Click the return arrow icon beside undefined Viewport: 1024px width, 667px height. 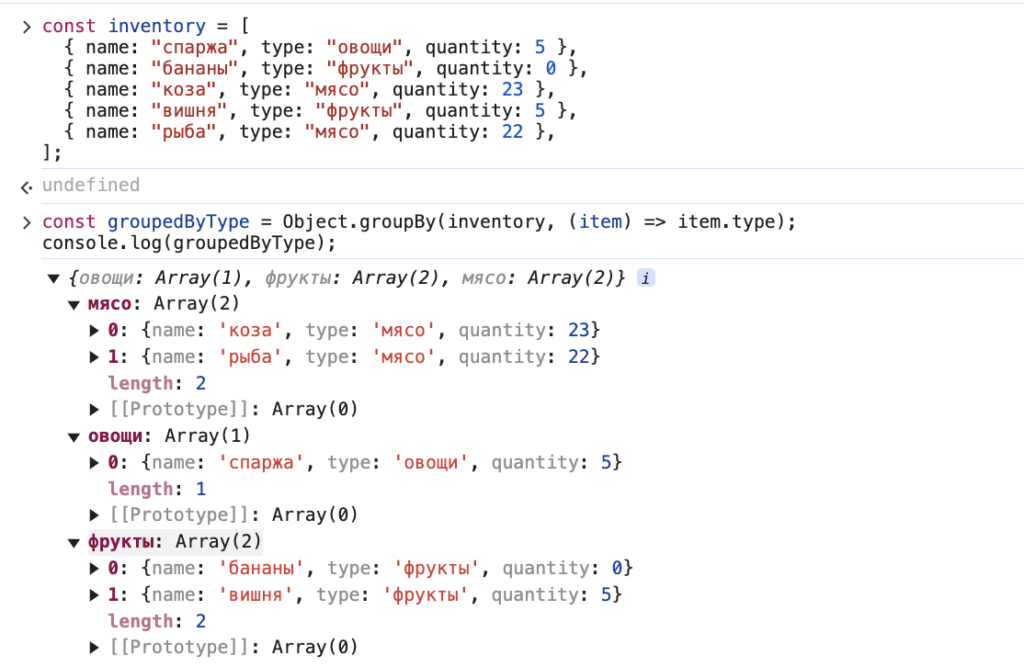[x=27, y=186]
